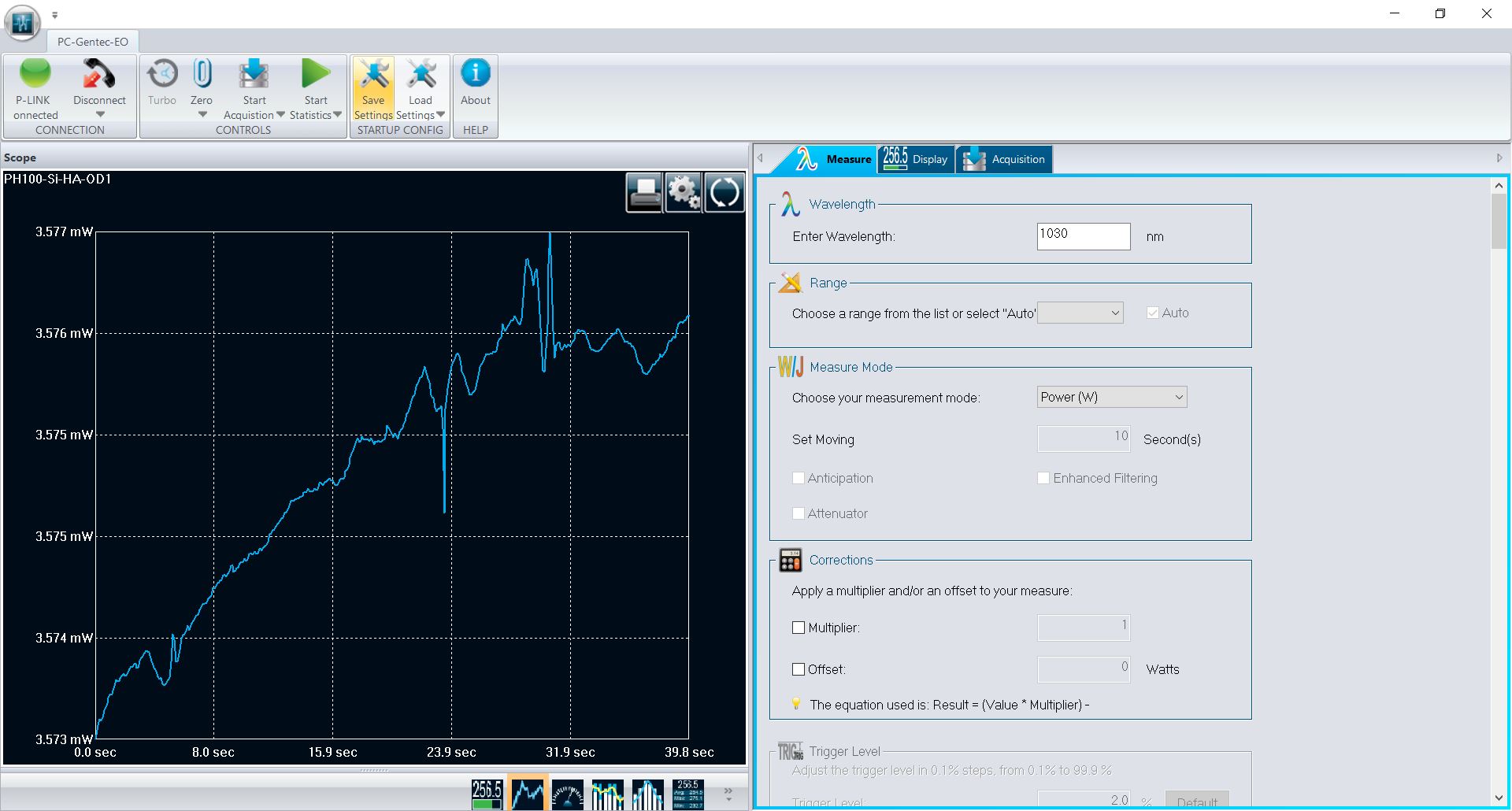
Task: Open the measurement mode dropdown
Action: pos(1111,397)
